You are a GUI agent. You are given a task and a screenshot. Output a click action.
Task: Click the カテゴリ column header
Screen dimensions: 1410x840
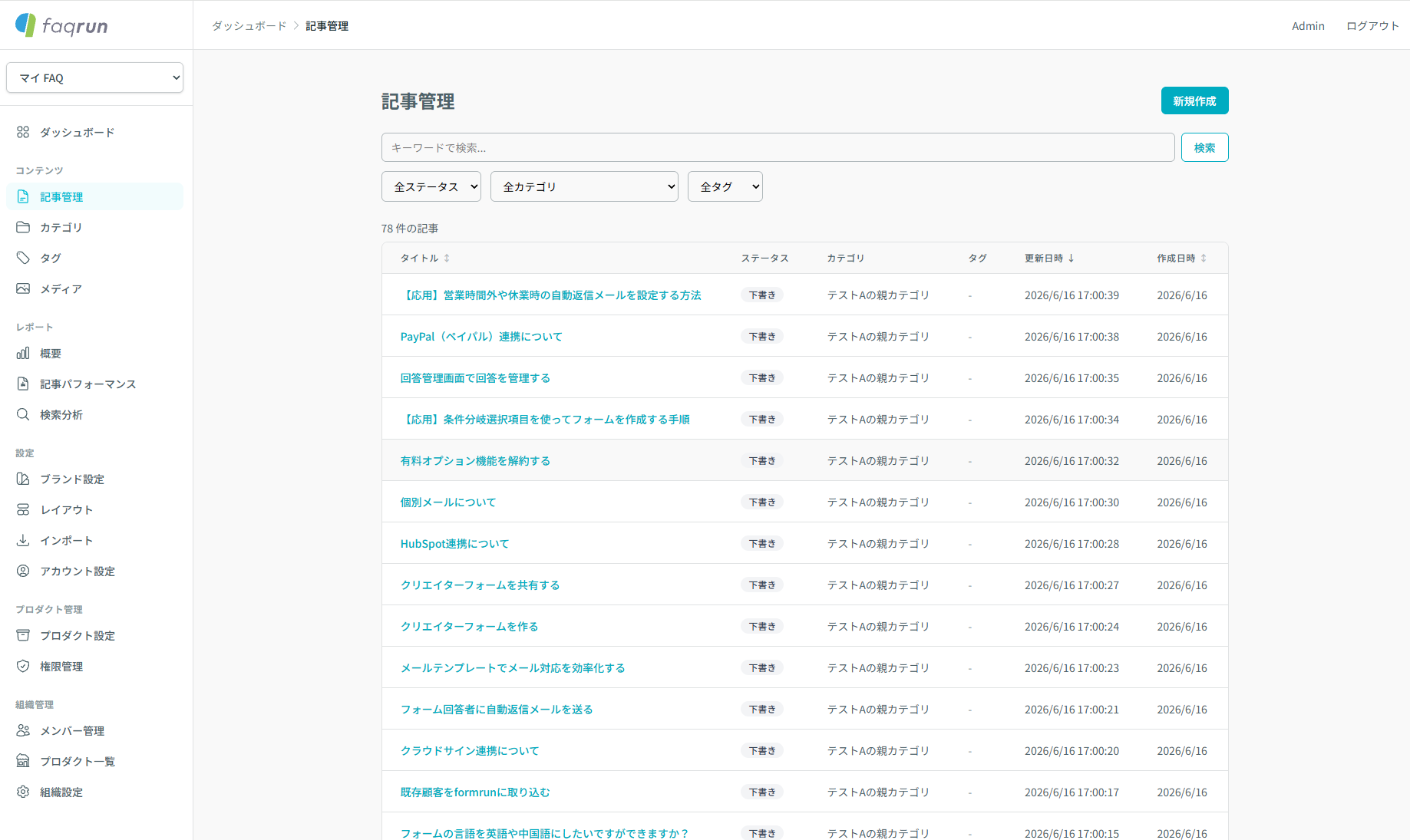[846, 258]
